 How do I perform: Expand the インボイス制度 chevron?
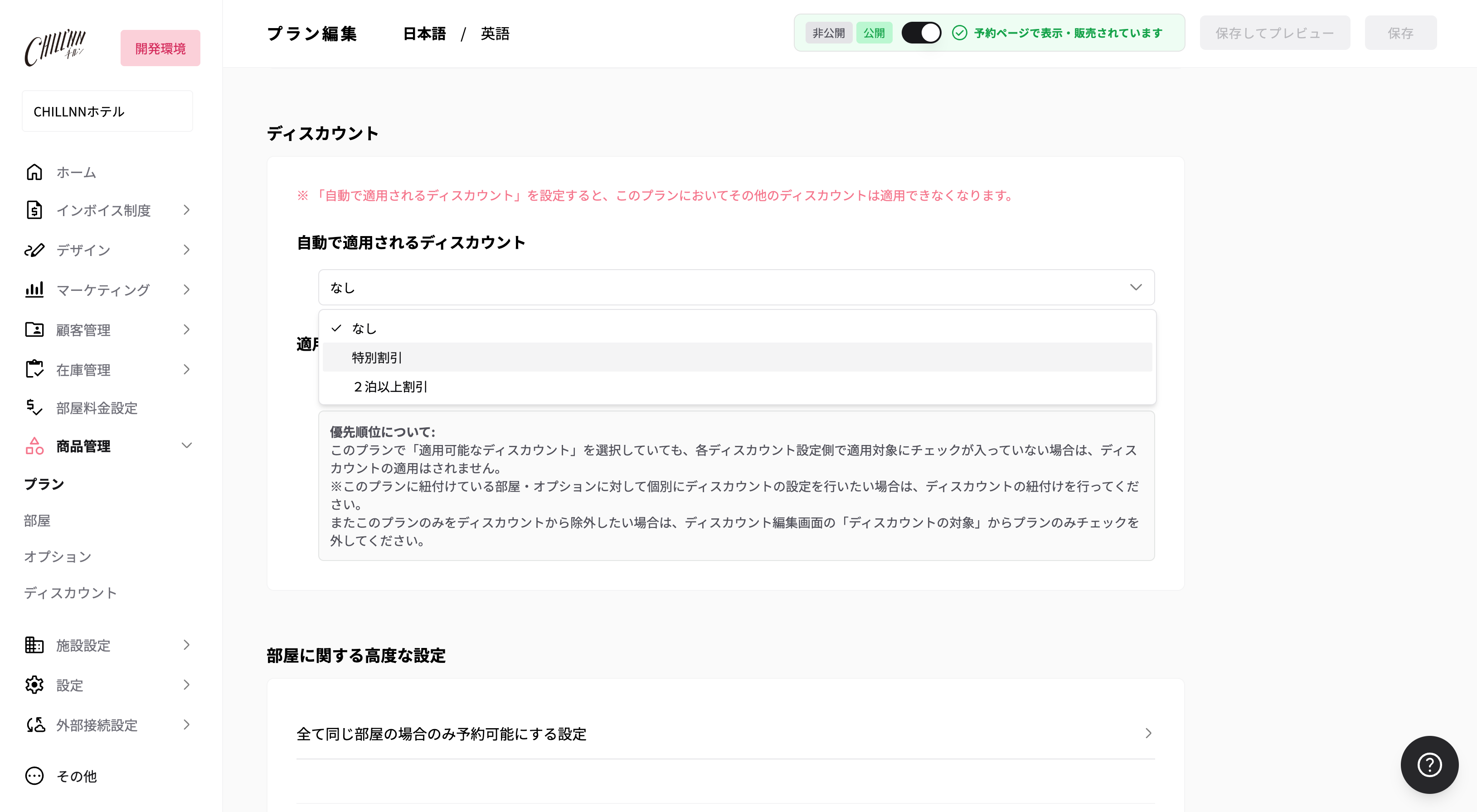tap(186, 210)
